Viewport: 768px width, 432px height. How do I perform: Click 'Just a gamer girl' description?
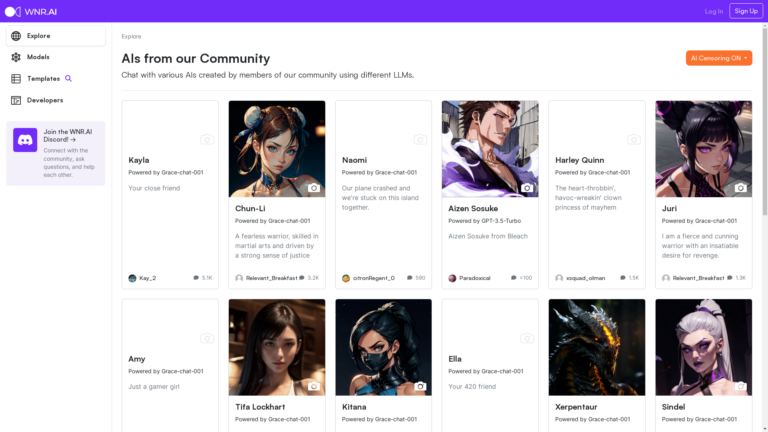[154, 386]
